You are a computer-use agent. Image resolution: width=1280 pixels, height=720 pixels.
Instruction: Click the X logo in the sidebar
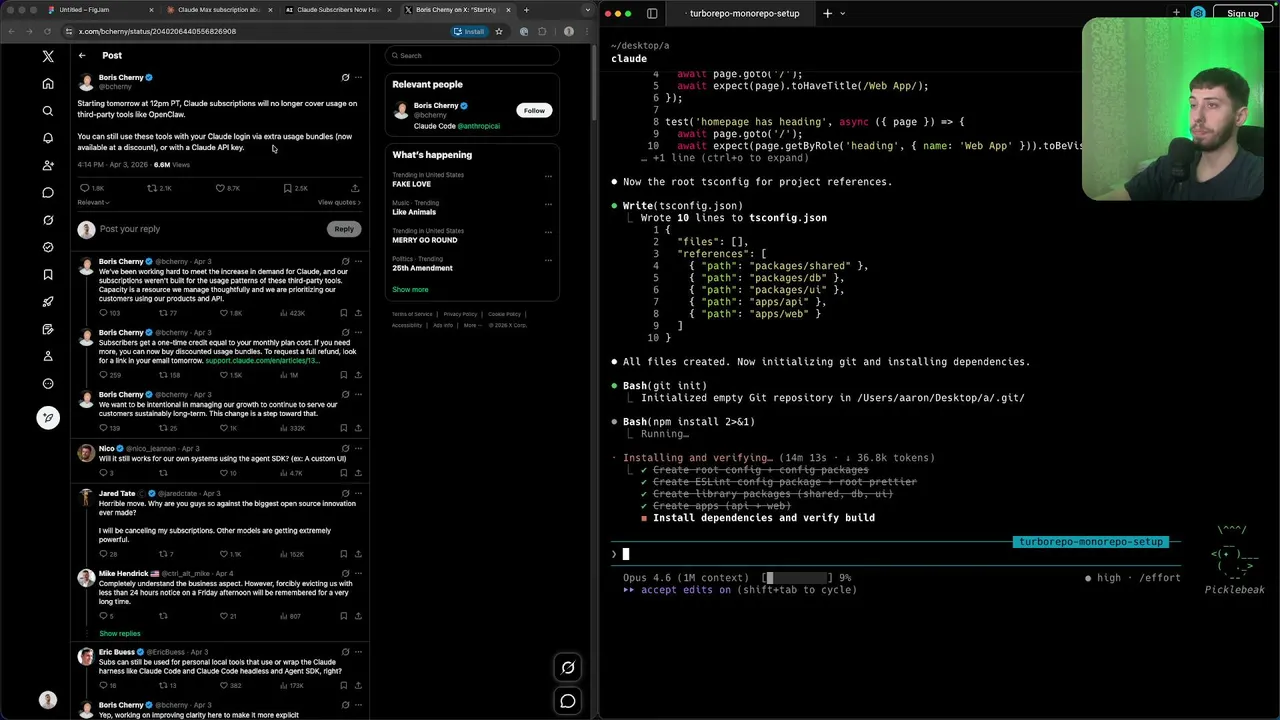point(48,56)
